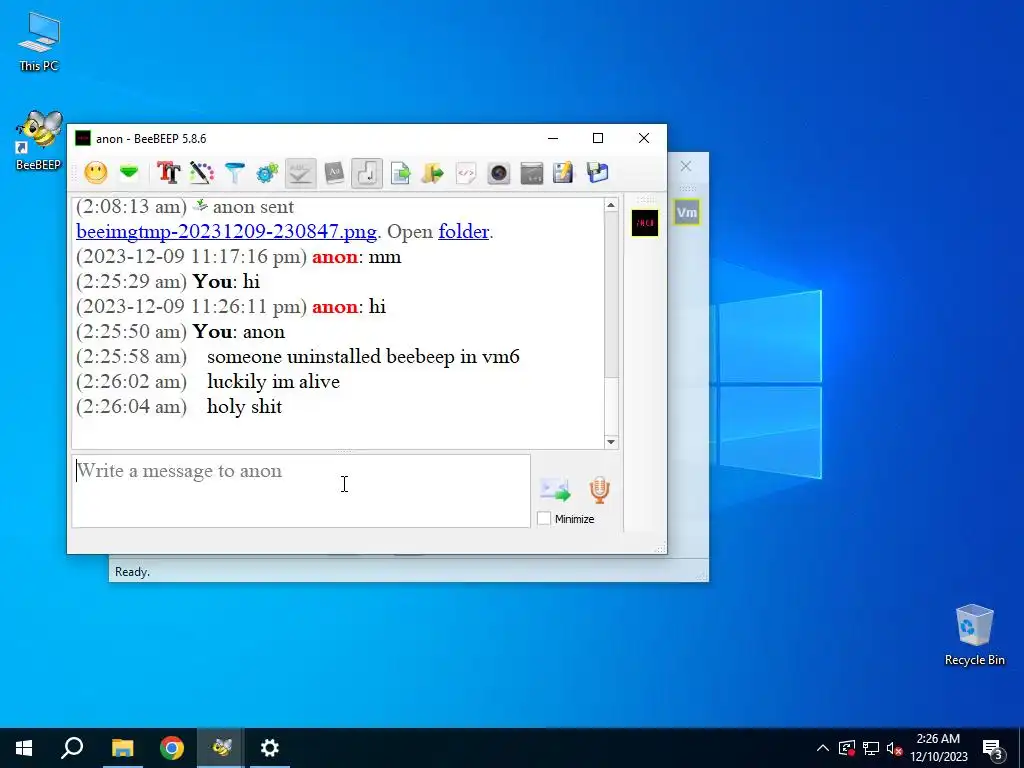Click the dark window-panel toolbar icon
The width and height of the screenshot is (1024, 768).
[532, 172]
